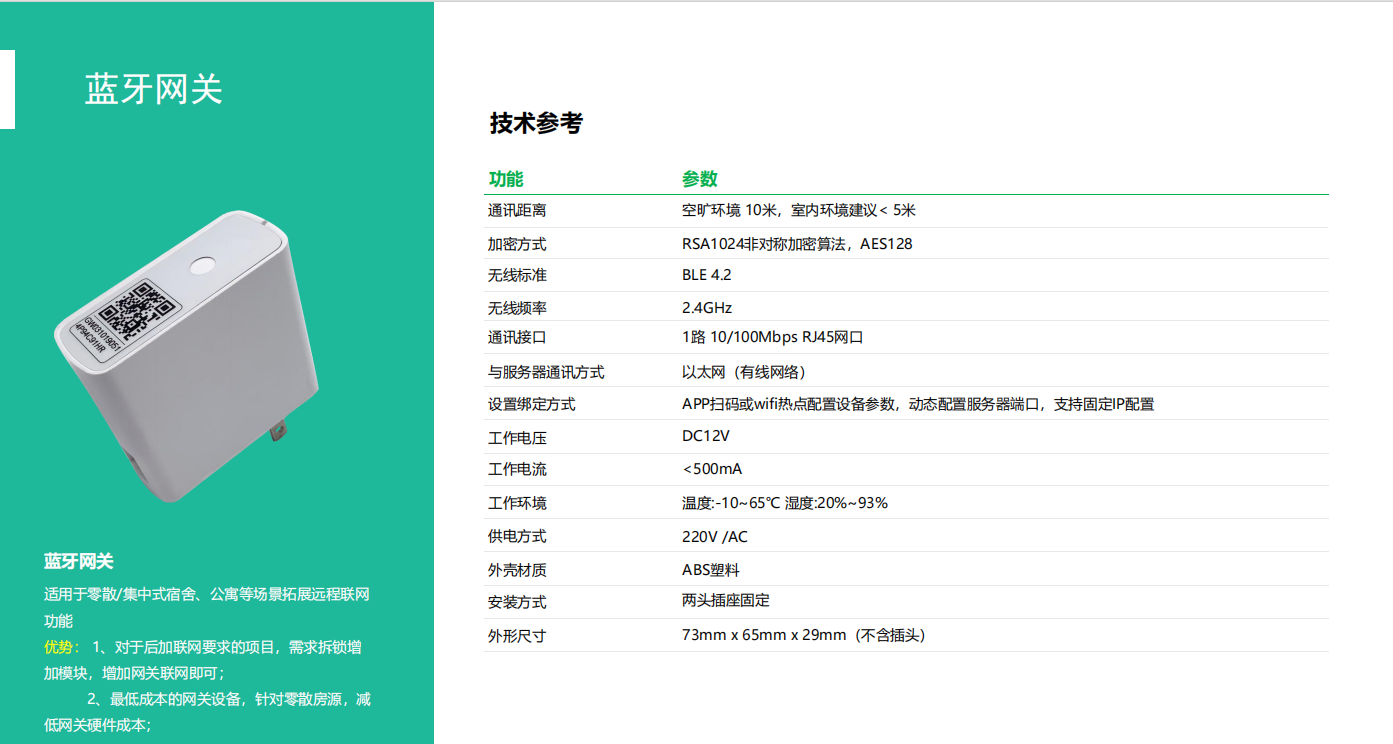Click the 设置绑定方式 row label

click(x=531, y=405)
